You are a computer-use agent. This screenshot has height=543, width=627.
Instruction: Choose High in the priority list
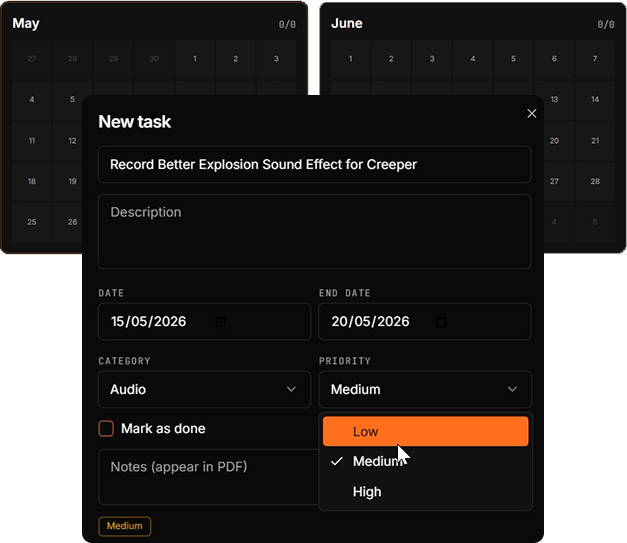pyautogui.click(x=425, y=492)
